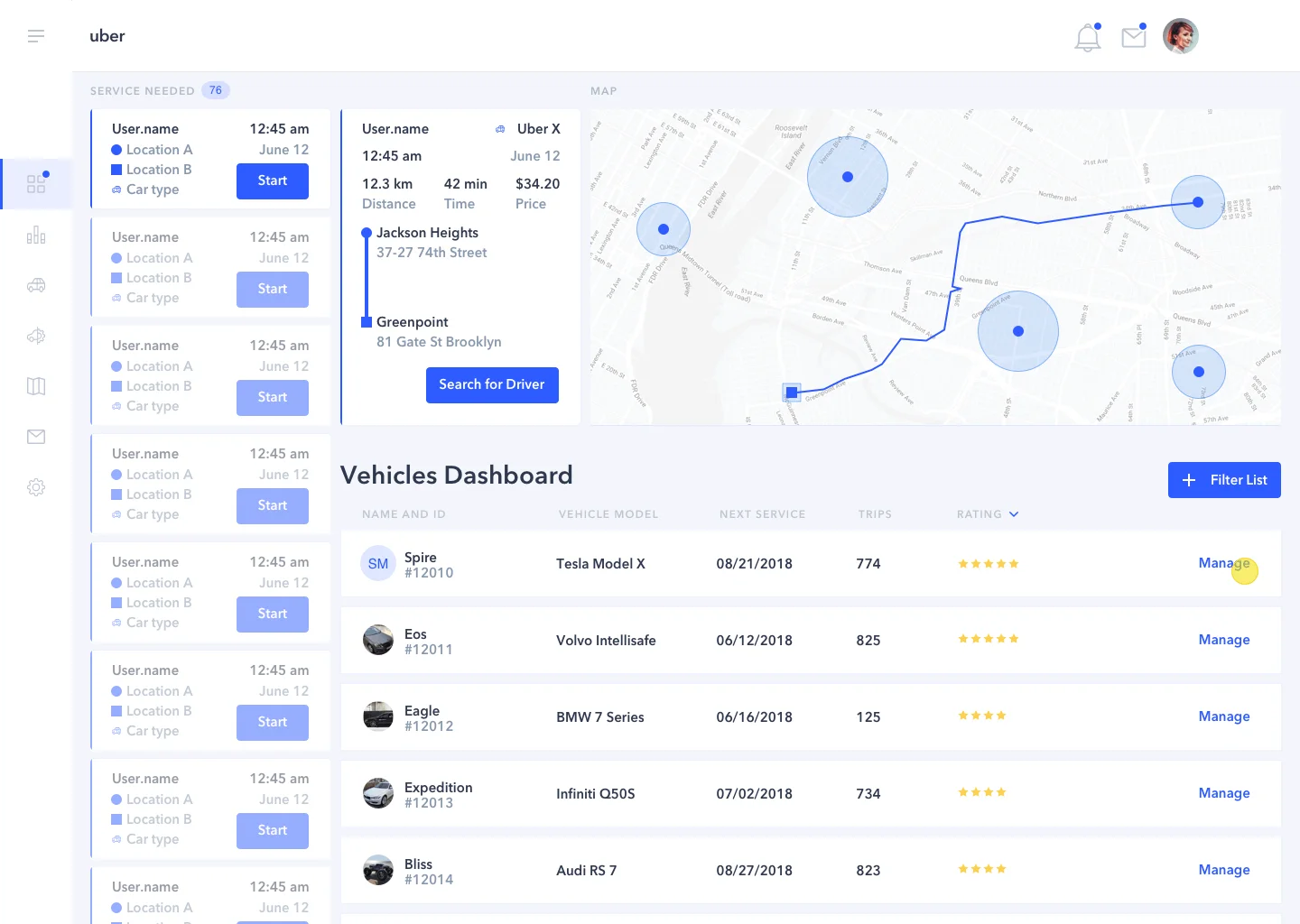The width and height of the screenshot is (1300, 924).
Task: Open Eos vehicle thumbnail
Action: [378, 641]
